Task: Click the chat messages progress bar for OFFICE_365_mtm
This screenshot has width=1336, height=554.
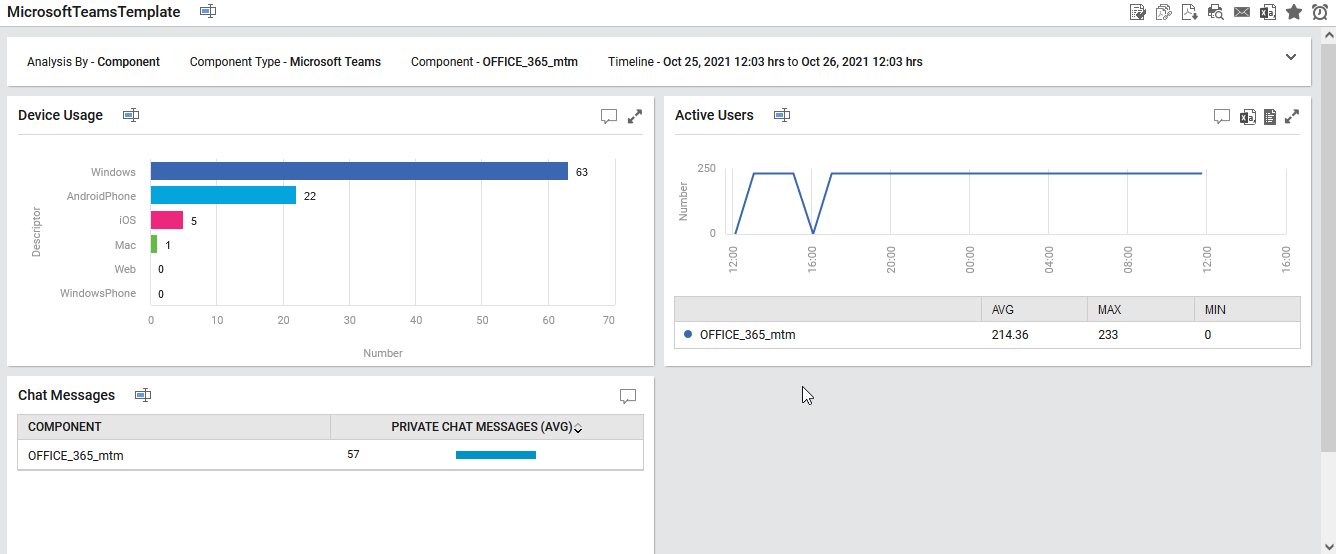Action: [x=496, y=455]
